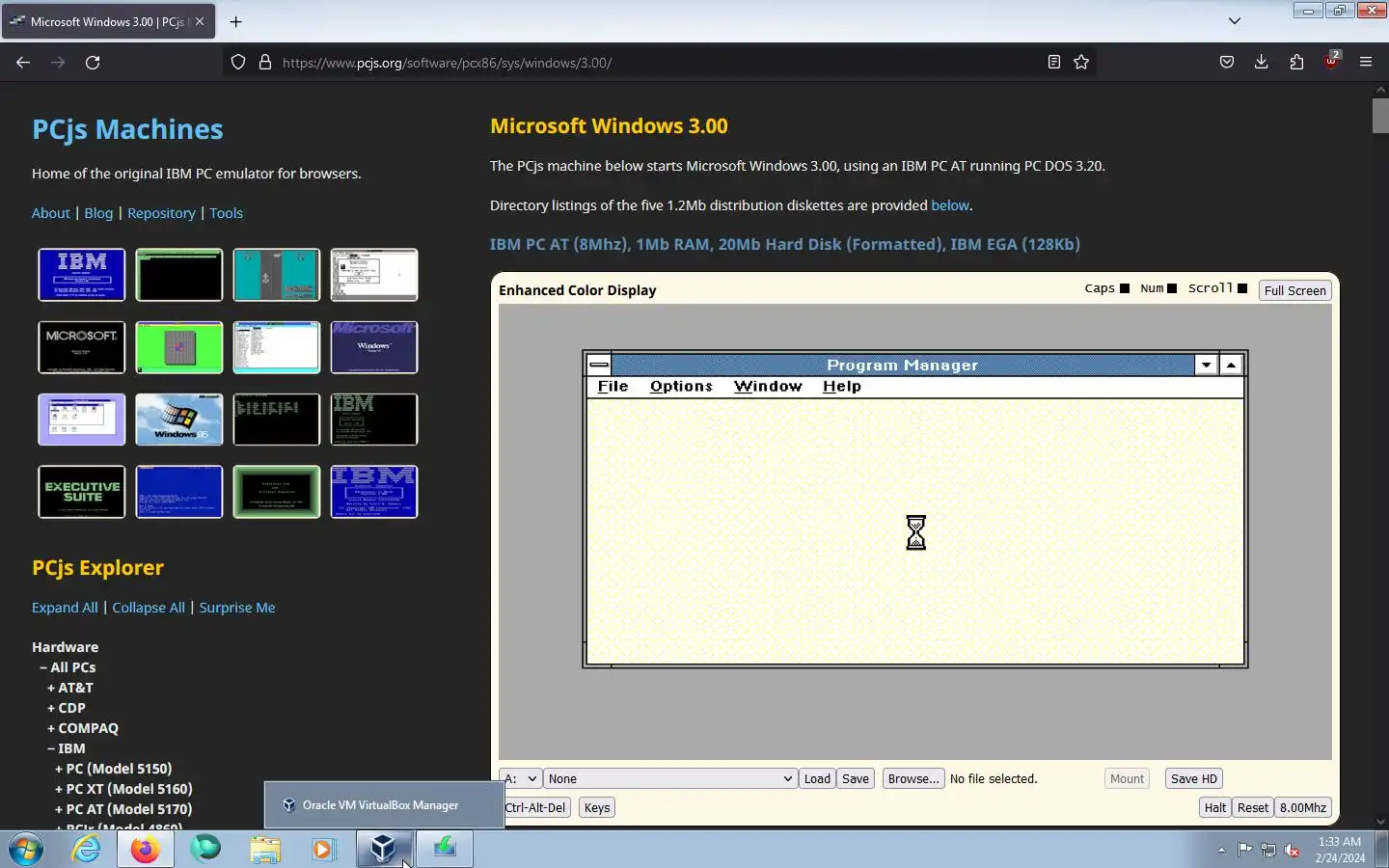
Task: Click the Full Screen button
Action: click(x=1294, y=290)
